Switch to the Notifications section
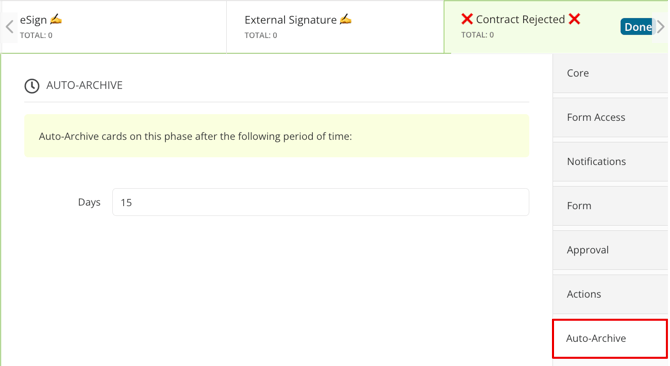The width and height of the screenshot is (670, 366). [x=610, y=161]
